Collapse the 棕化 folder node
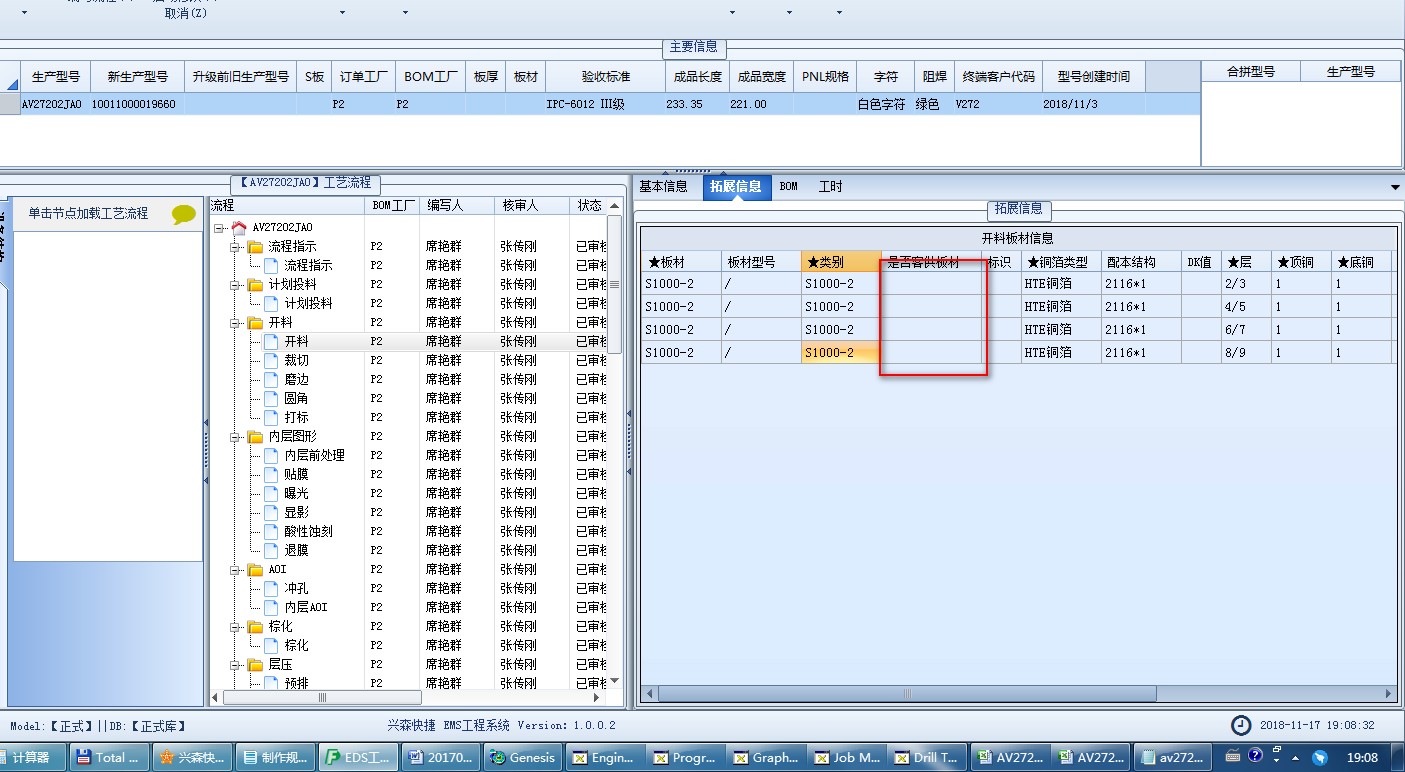This screenshot has width=1405, height=772. [x=236, y=627]
